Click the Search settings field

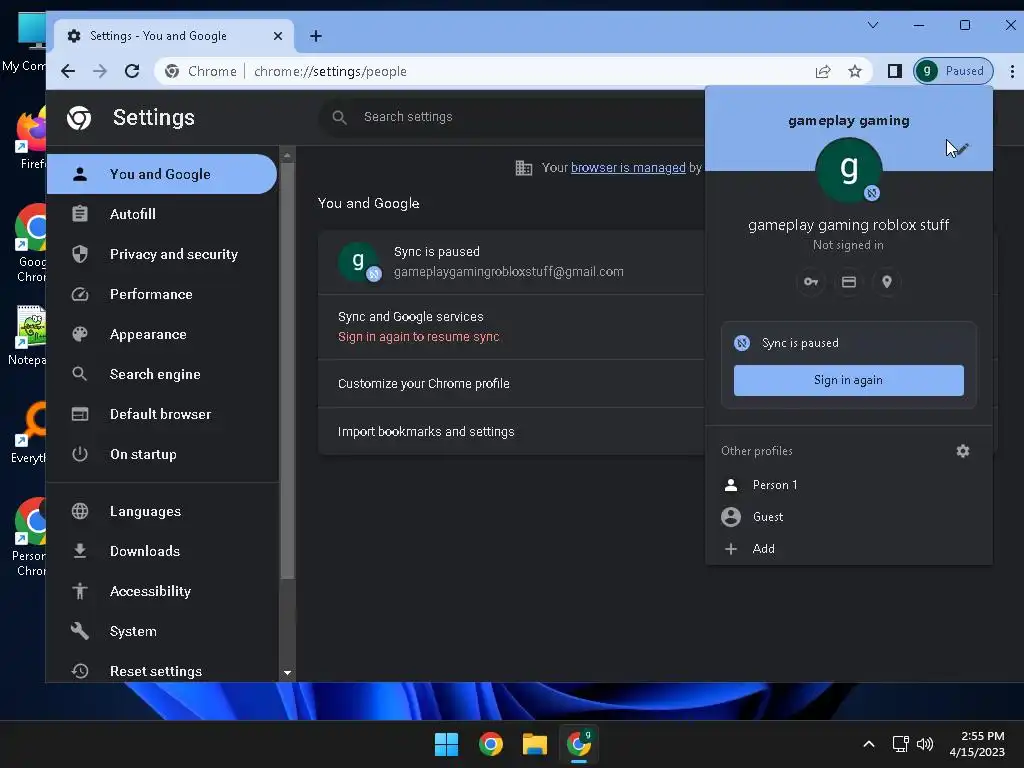pyautogui.click(x=512, y=117)
